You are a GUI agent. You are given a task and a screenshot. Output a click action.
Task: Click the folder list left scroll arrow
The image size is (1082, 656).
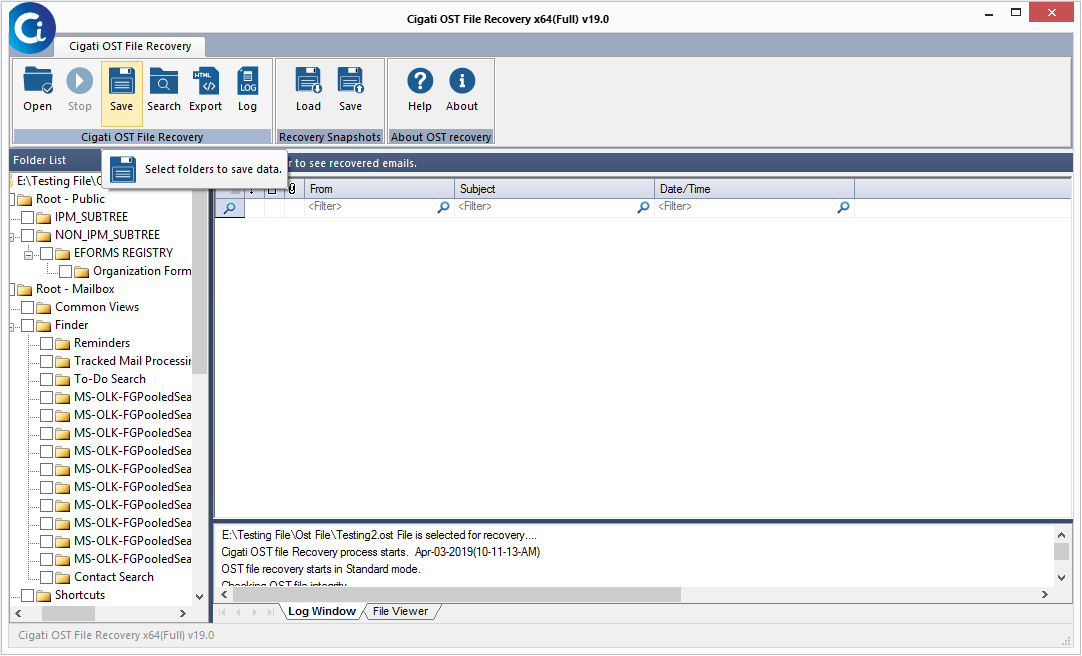pos(19,613)
